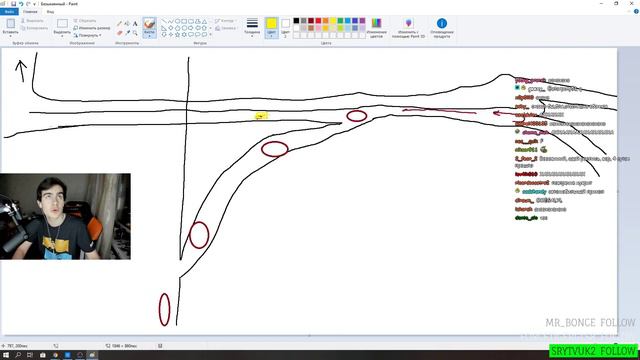Screen dimensions: 640x360
Task: Select the Color 1 yellow box
Action: click(271, 27)
